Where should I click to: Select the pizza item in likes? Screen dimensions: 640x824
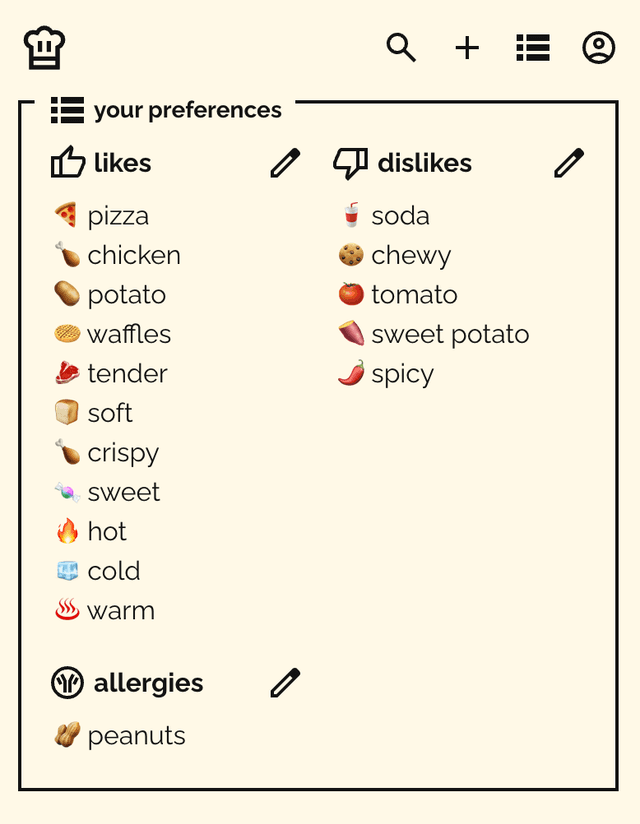pyautogui.click(x=102, y=215)
